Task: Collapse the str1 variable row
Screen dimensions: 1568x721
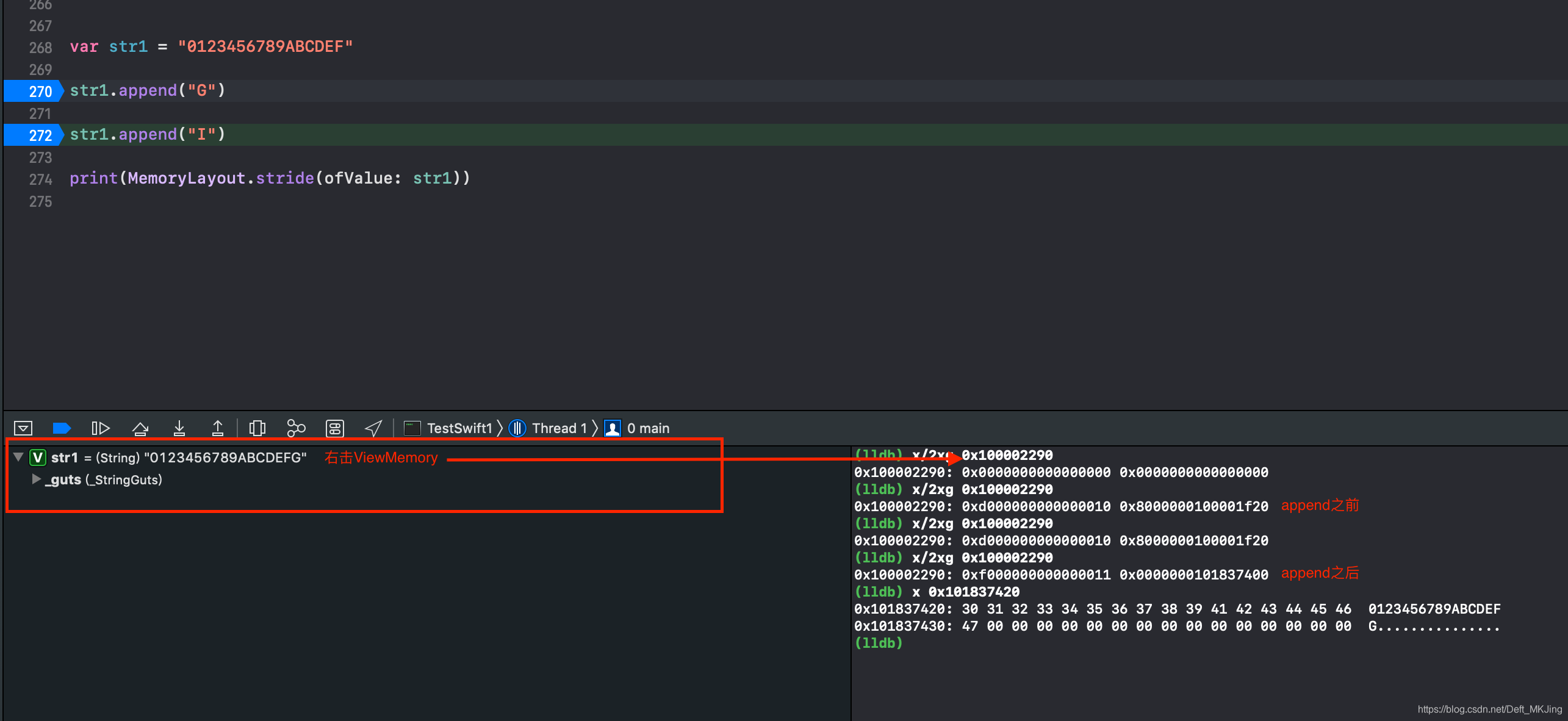Action: pos(18,457)
